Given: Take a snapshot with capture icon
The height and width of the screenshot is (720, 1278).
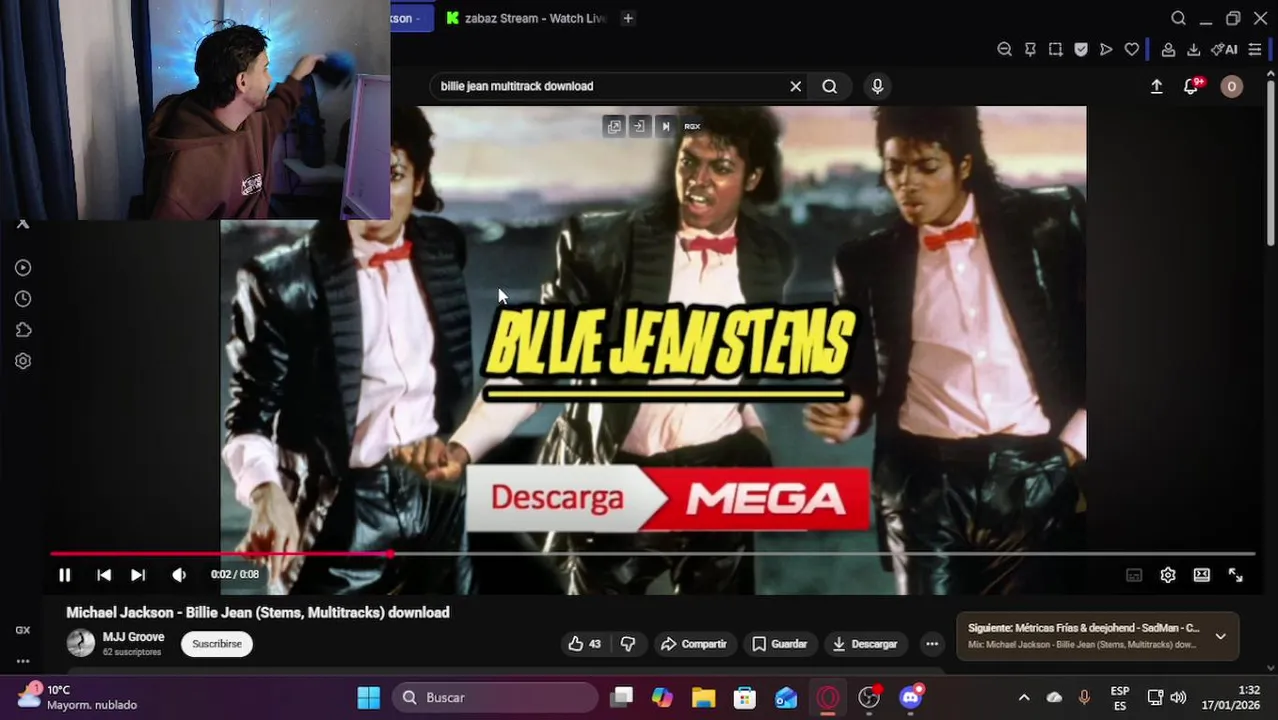Looking at the screenshot, I should [x=1055, y=50].
